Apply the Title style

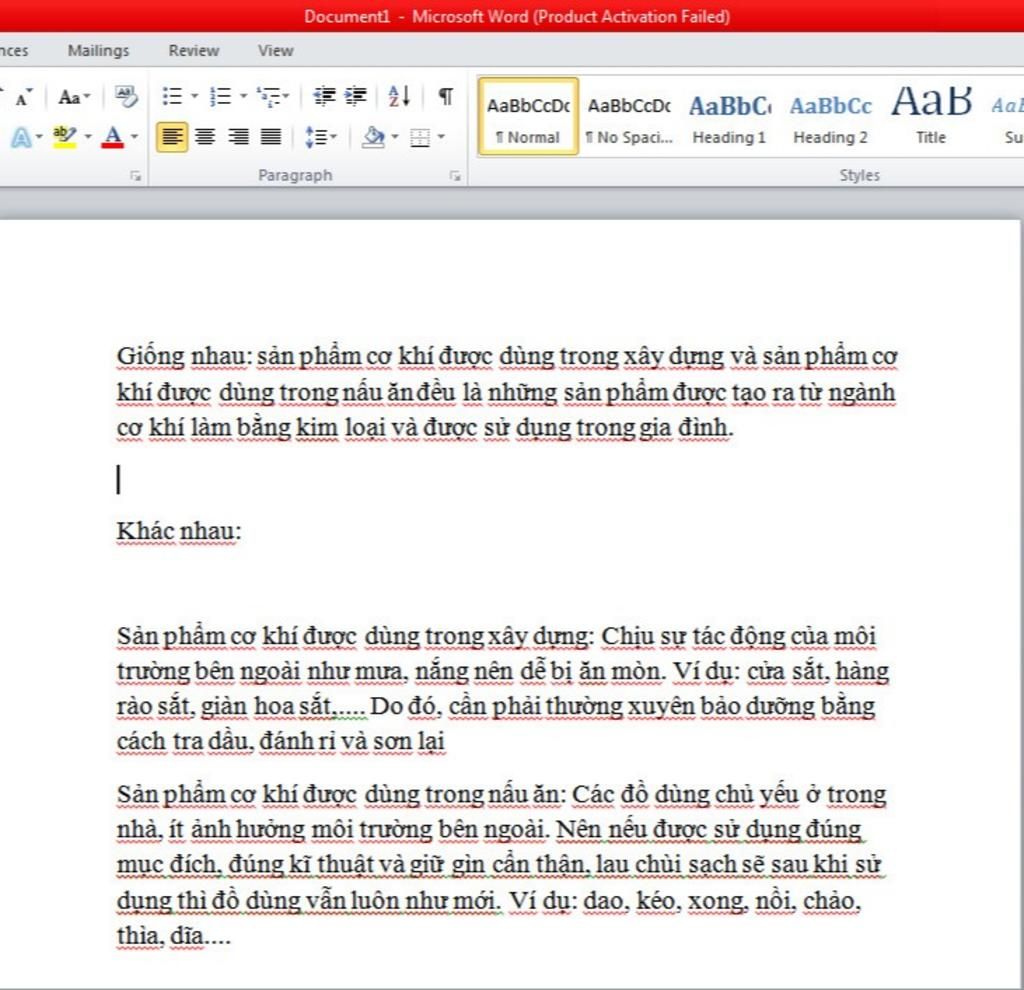pyautogui.click(x=931, y=117)
